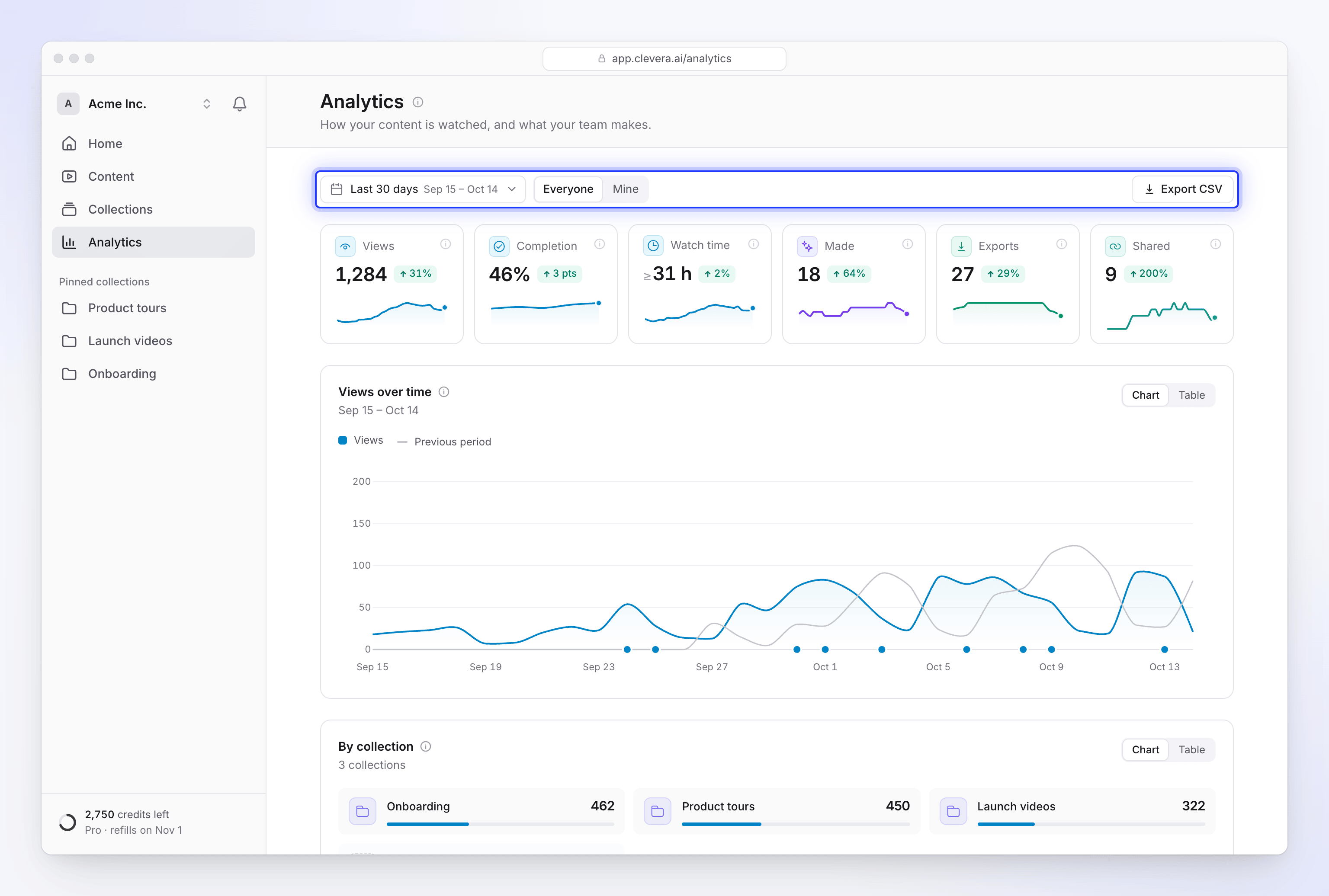The image size is (1329, 896).
Task: Click the Export CSV button
Action: (x=1183, y=189)
